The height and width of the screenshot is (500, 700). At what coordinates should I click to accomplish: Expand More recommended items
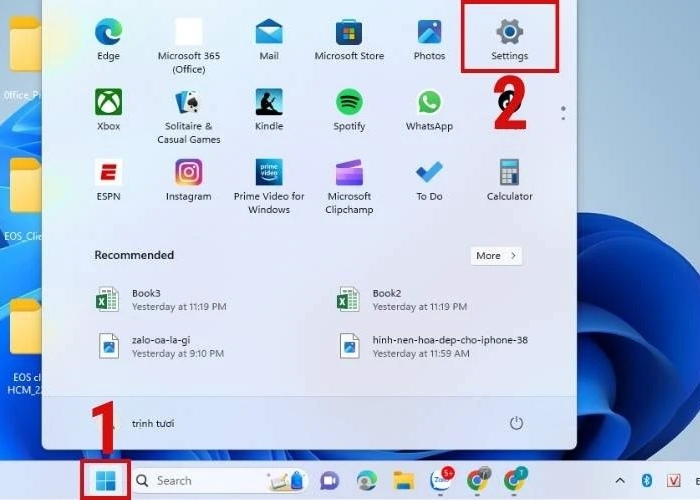click(x=496, y=256)
